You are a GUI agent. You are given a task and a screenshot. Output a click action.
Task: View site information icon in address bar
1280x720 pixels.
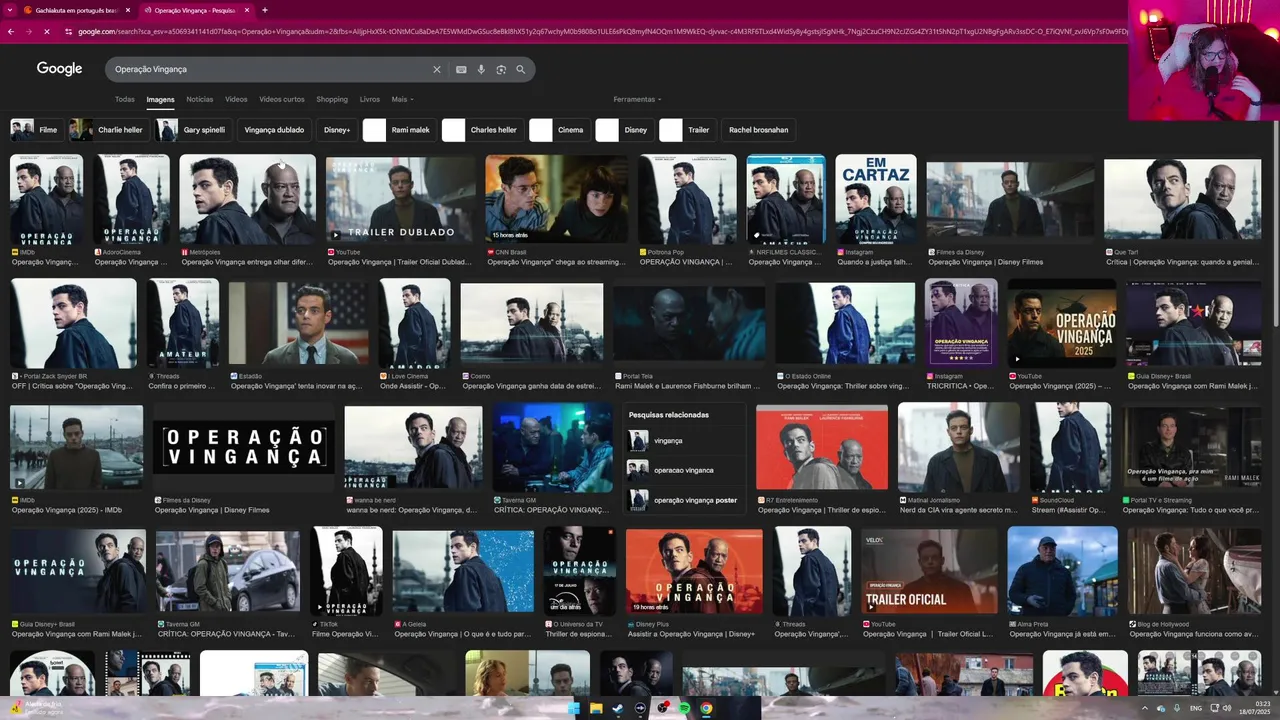pos(69,32)
